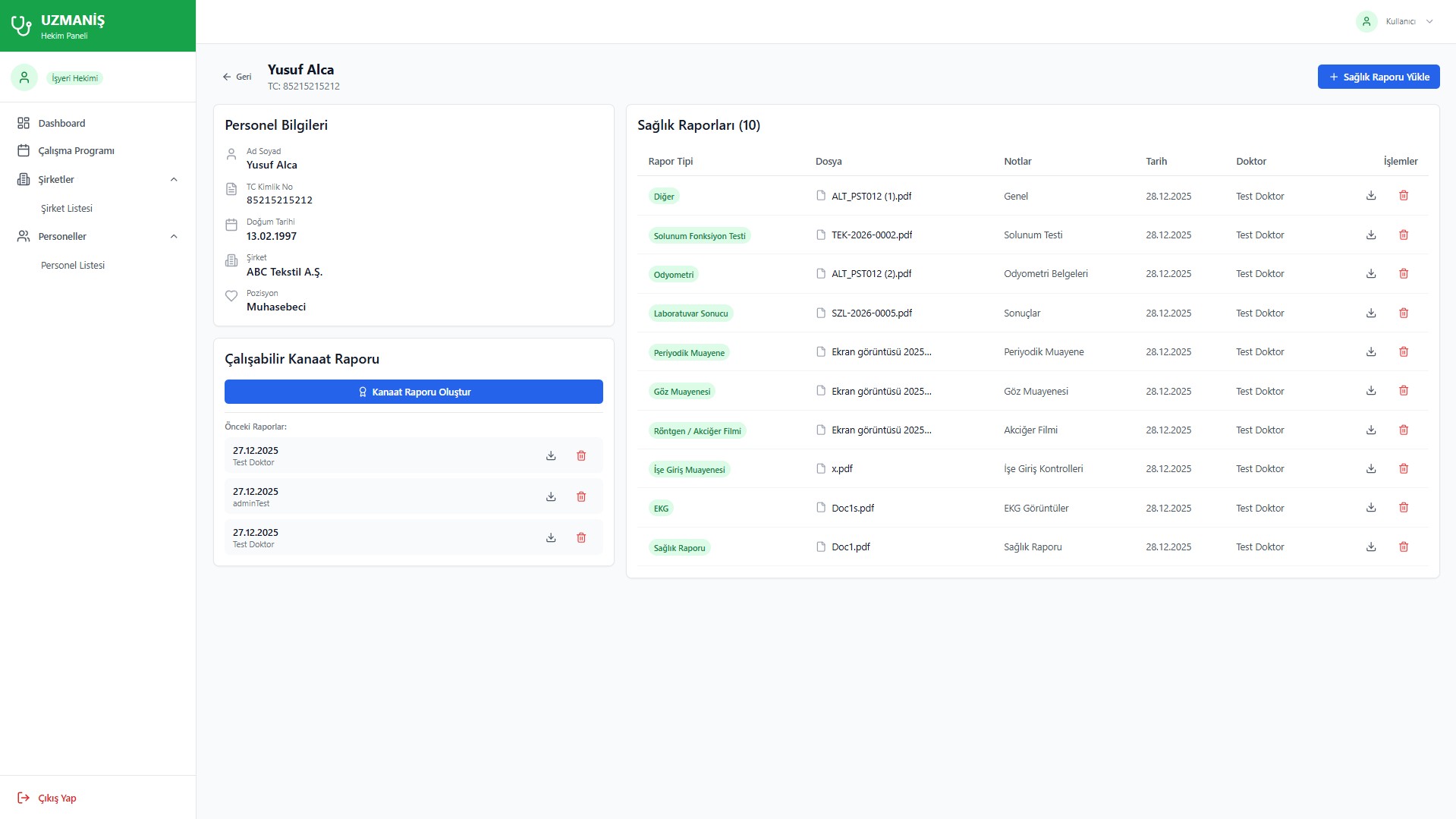
Task: Delete the EKG report row
Action: [x=1403, y=508]
